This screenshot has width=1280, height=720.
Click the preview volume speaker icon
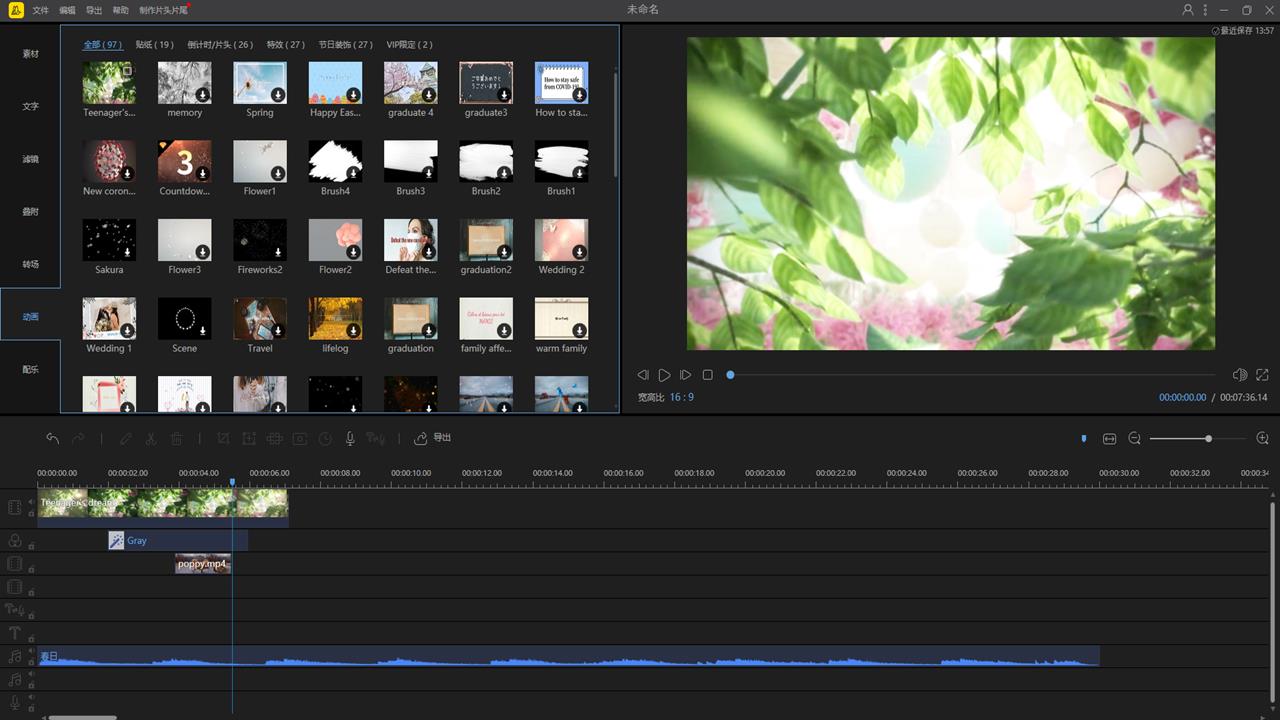[1239, 375]
